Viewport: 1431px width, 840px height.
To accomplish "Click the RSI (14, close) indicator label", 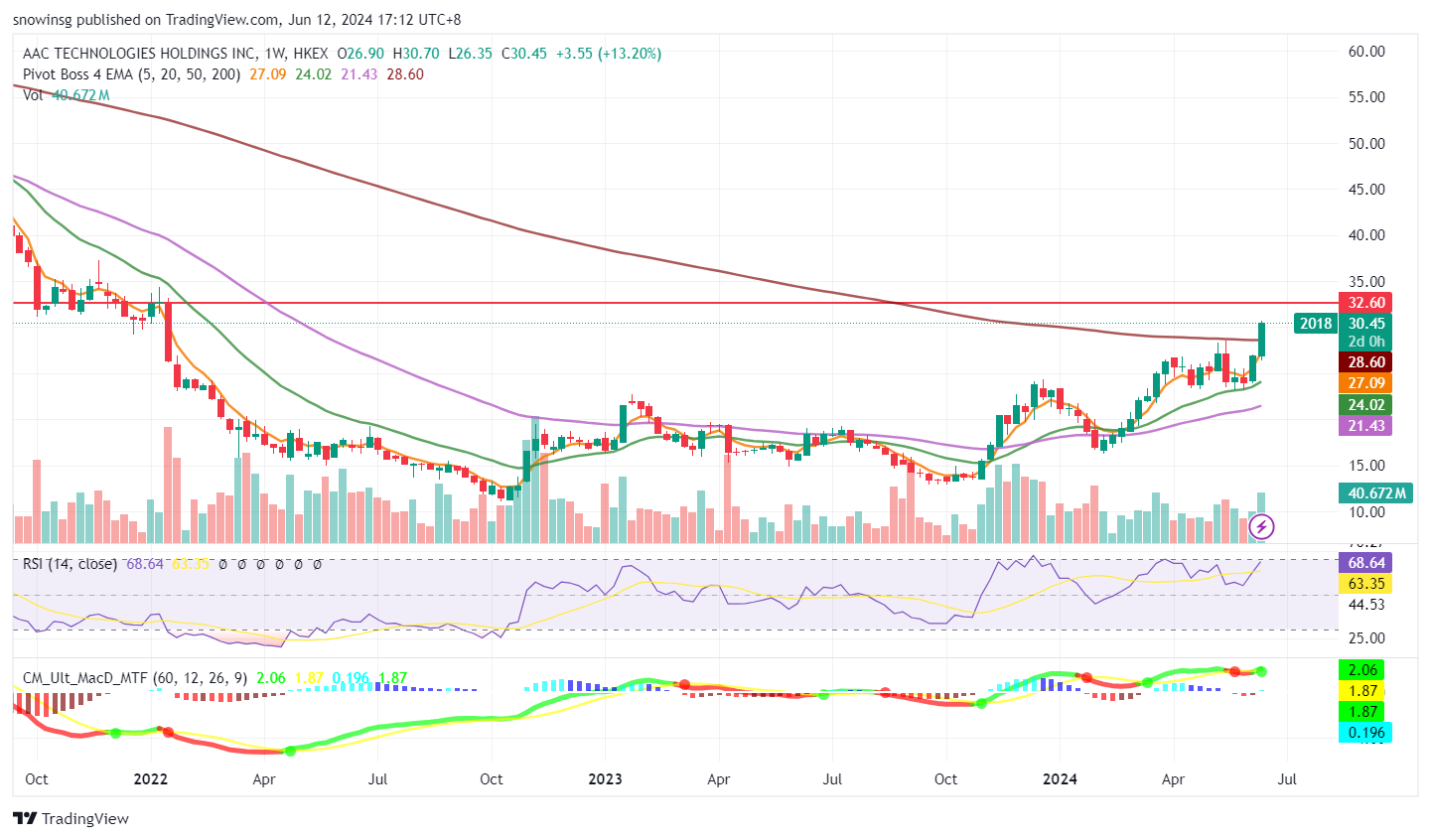I will 70,564.
